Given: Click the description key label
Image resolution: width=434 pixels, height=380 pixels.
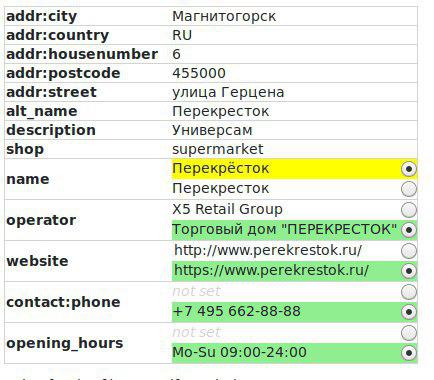Looking at the screenshot, I should point(51,130).
